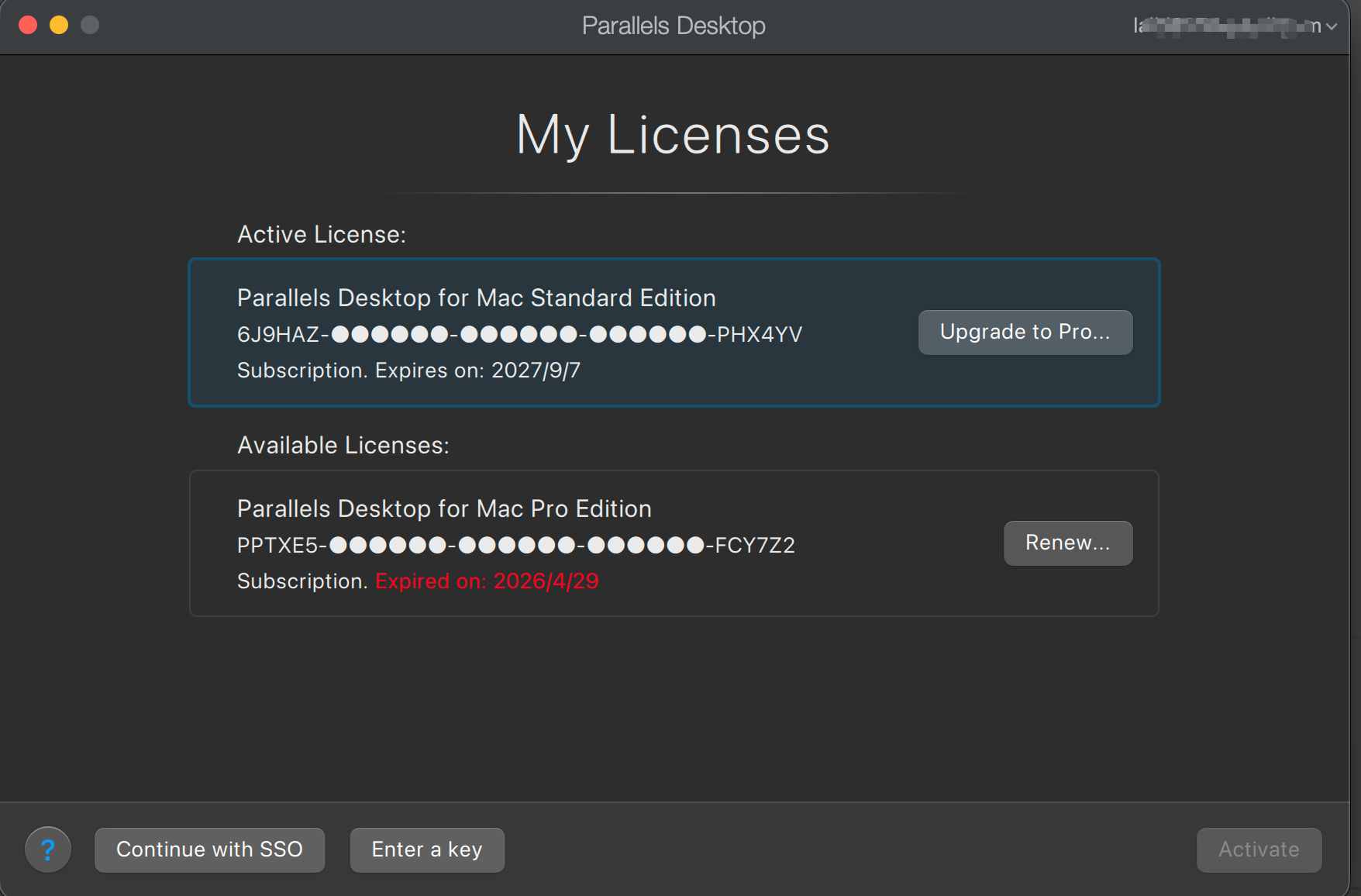Click the 'Available Licenses:' label
Viewport: 1361px width, 896px height.
pos(343,446)
